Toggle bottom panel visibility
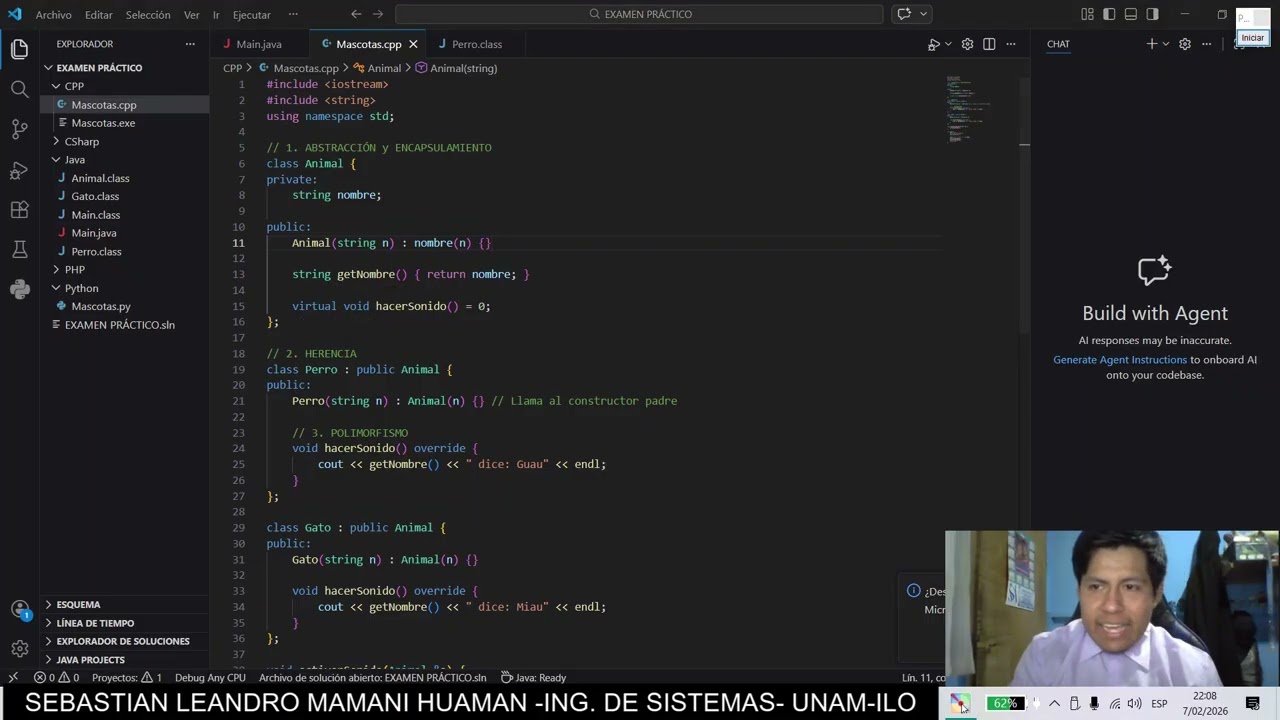This screenshot has width=1280, height=720. coord(1131,14)
